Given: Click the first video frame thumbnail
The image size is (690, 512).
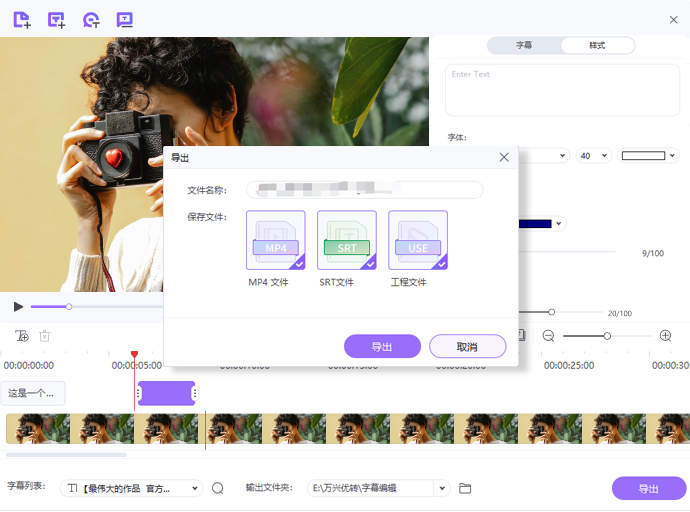Looking at the screenshot, I should click(38, 428).
